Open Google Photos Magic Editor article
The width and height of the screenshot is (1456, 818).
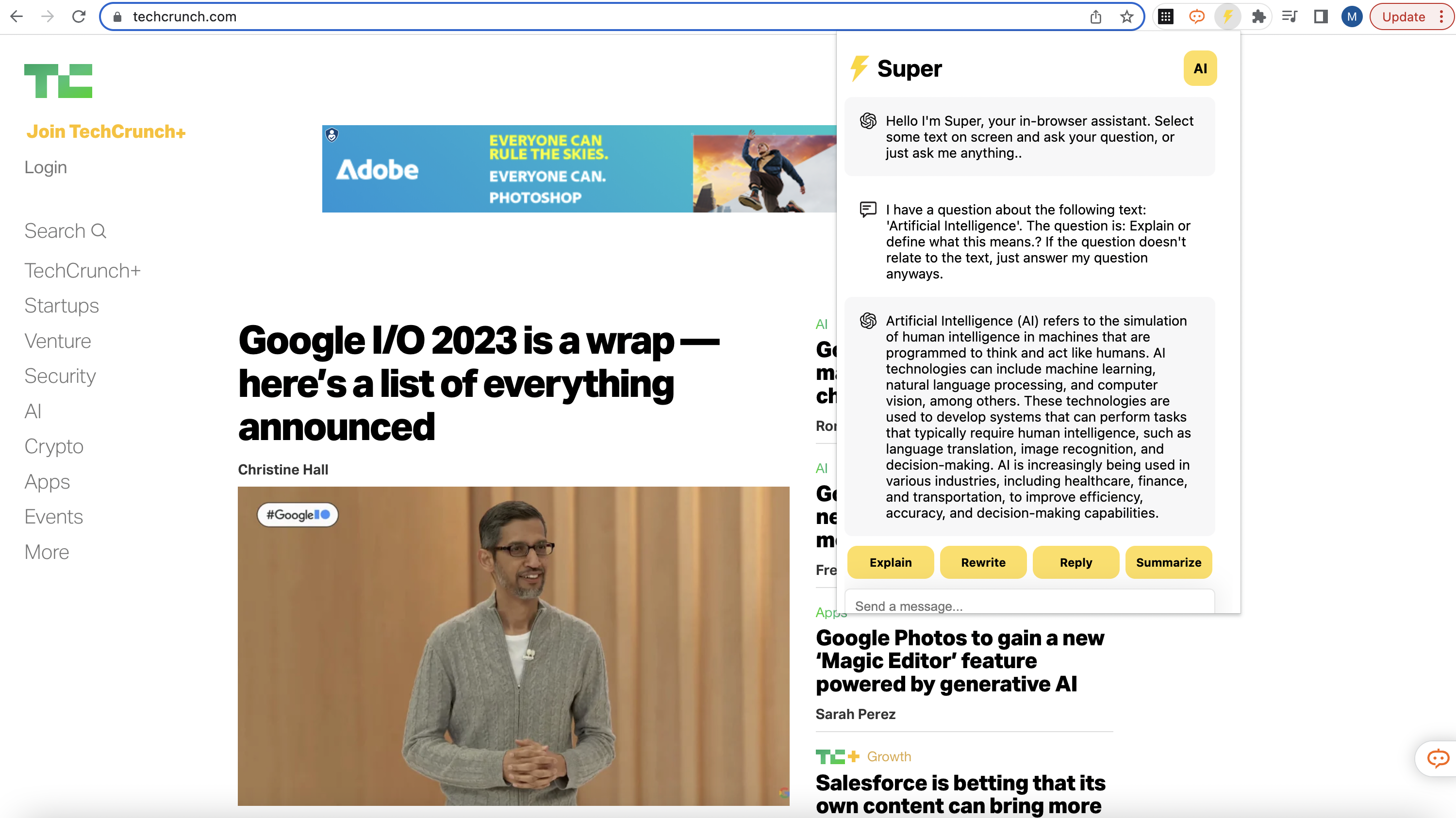point(960,660)
